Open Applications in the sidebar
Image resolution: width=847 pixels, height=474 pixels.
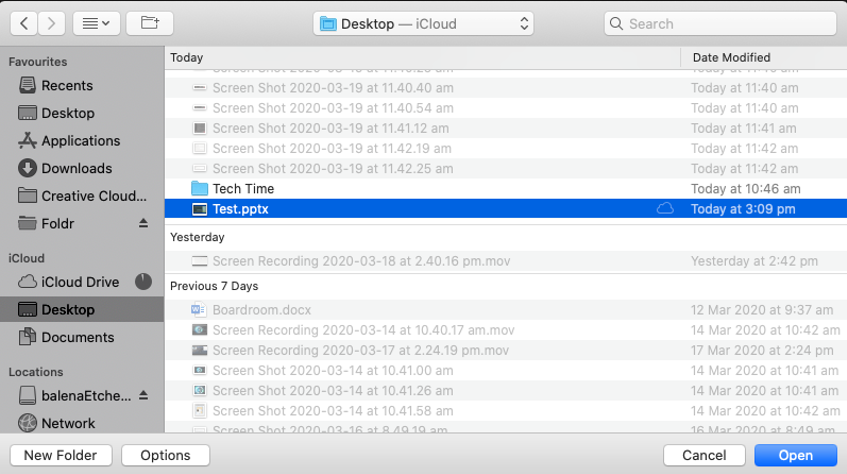pos(80,141)
